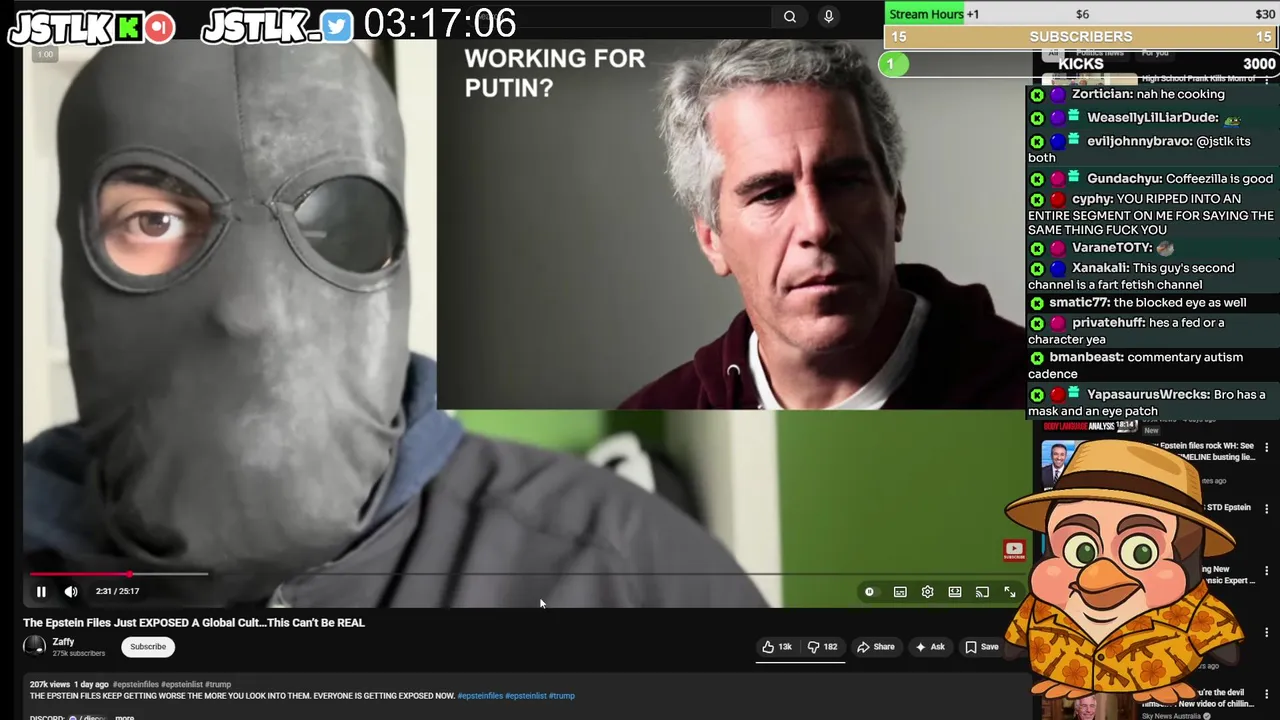The image size is (1280, 720).
Task: Open options menu for 'Epstein files rock WH' video
Action: tap(1266, 448)
